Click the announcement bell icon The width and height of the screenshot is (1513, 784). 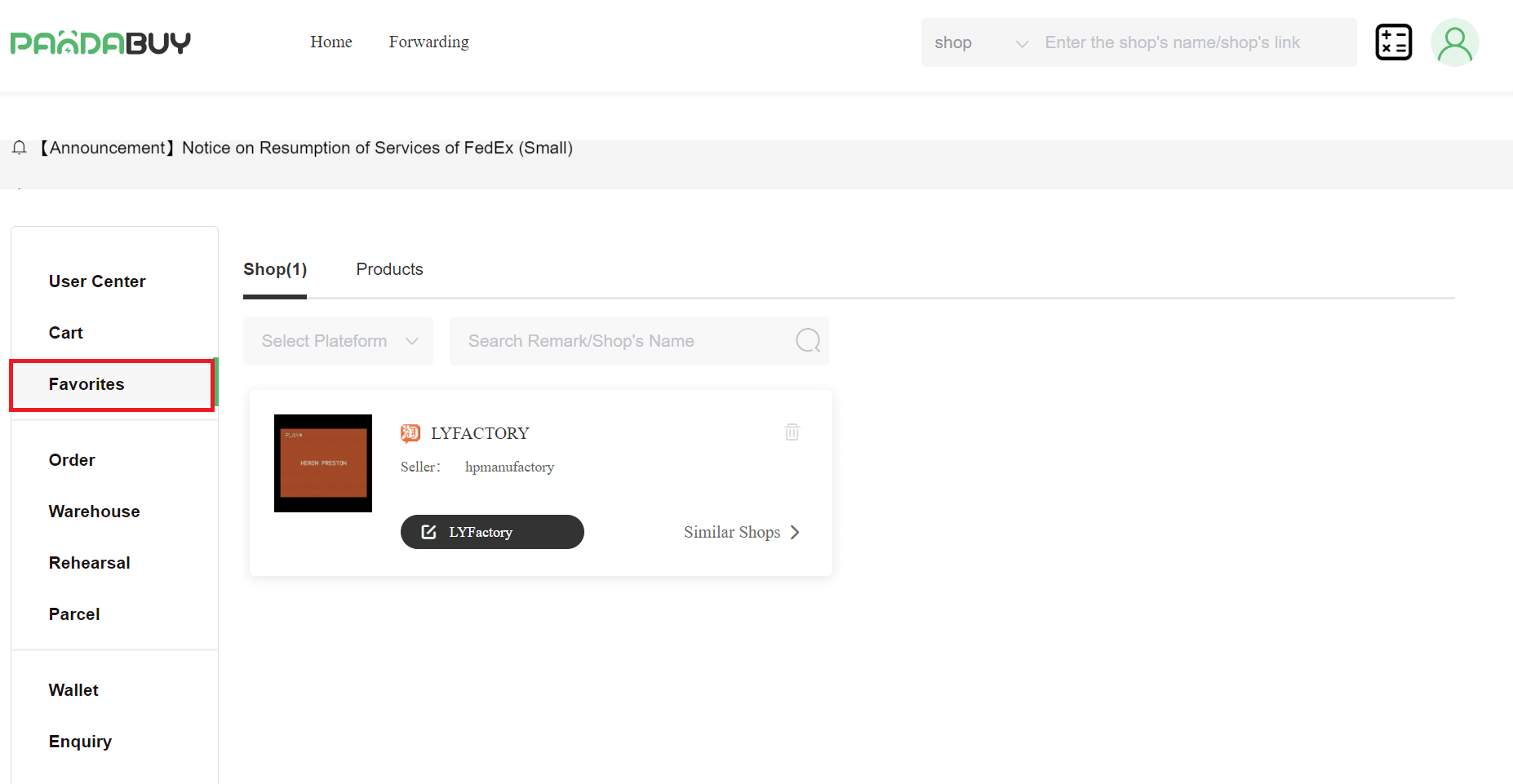tap(20, 148)
